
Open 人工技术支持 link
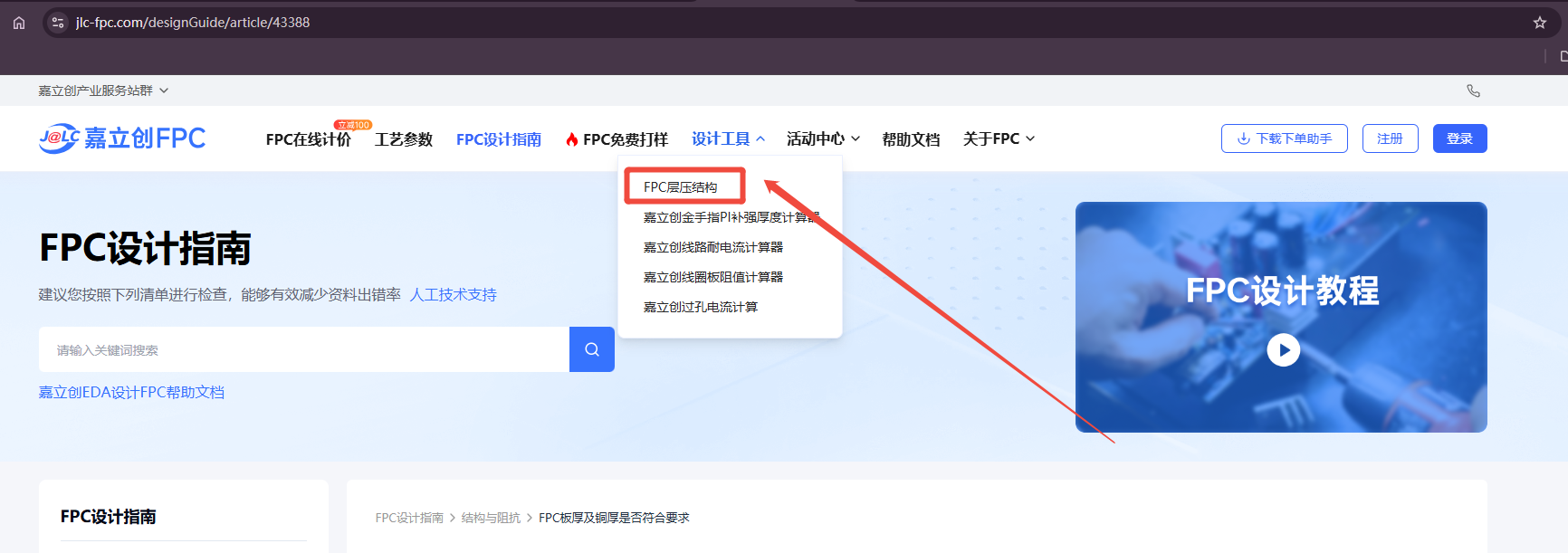(453, 295)
